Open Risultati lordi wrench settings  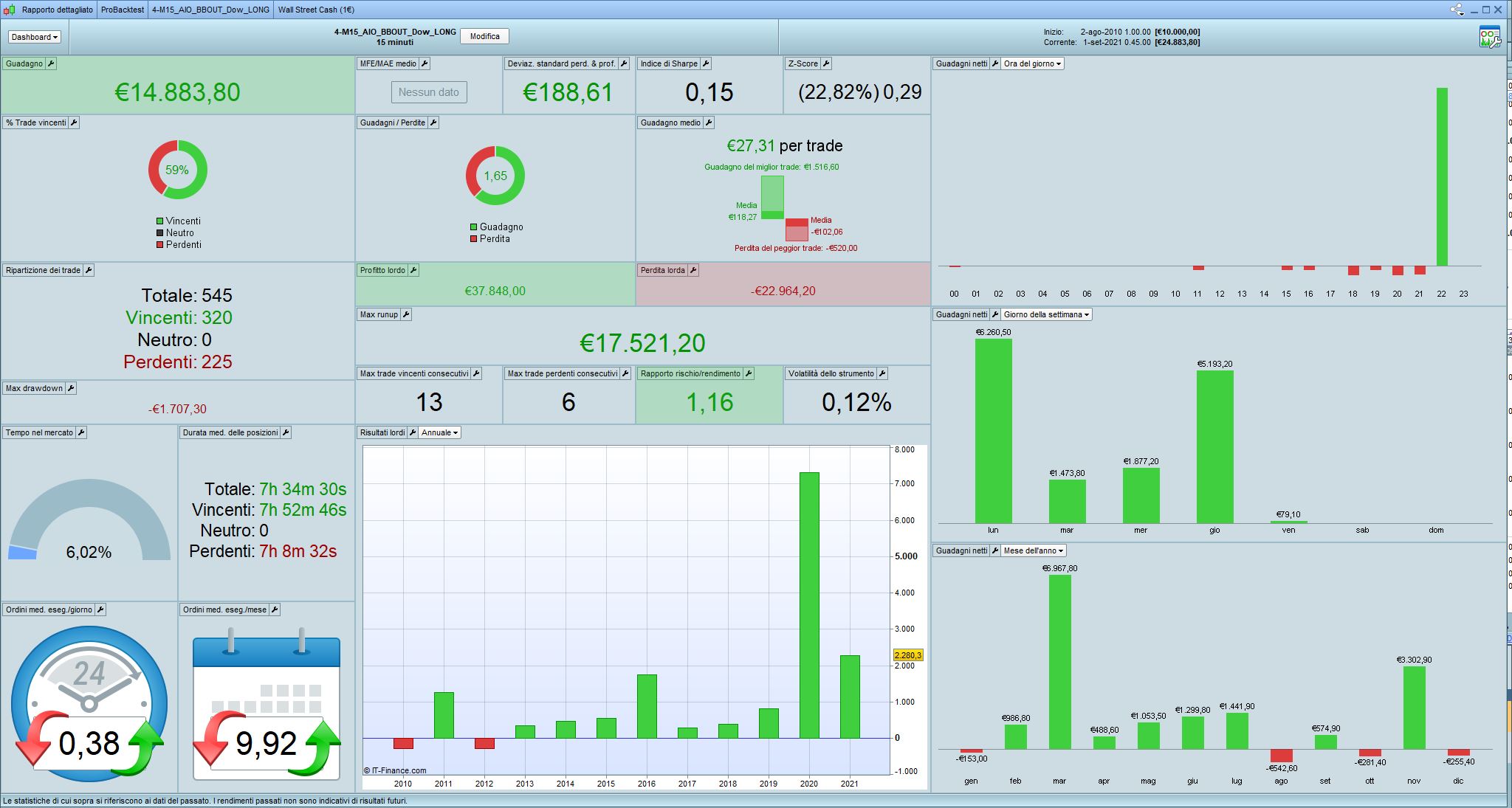pos(413,432)
